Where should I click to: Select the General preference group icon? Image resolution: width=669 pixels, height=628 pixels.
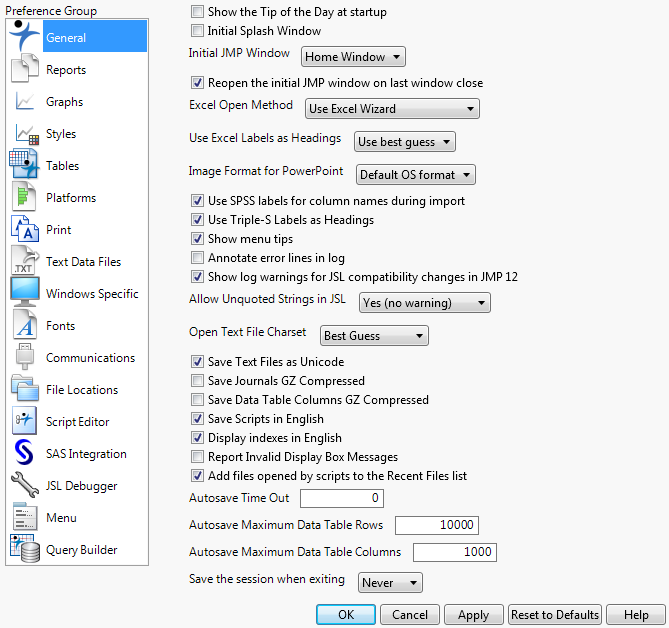[24, 36]
